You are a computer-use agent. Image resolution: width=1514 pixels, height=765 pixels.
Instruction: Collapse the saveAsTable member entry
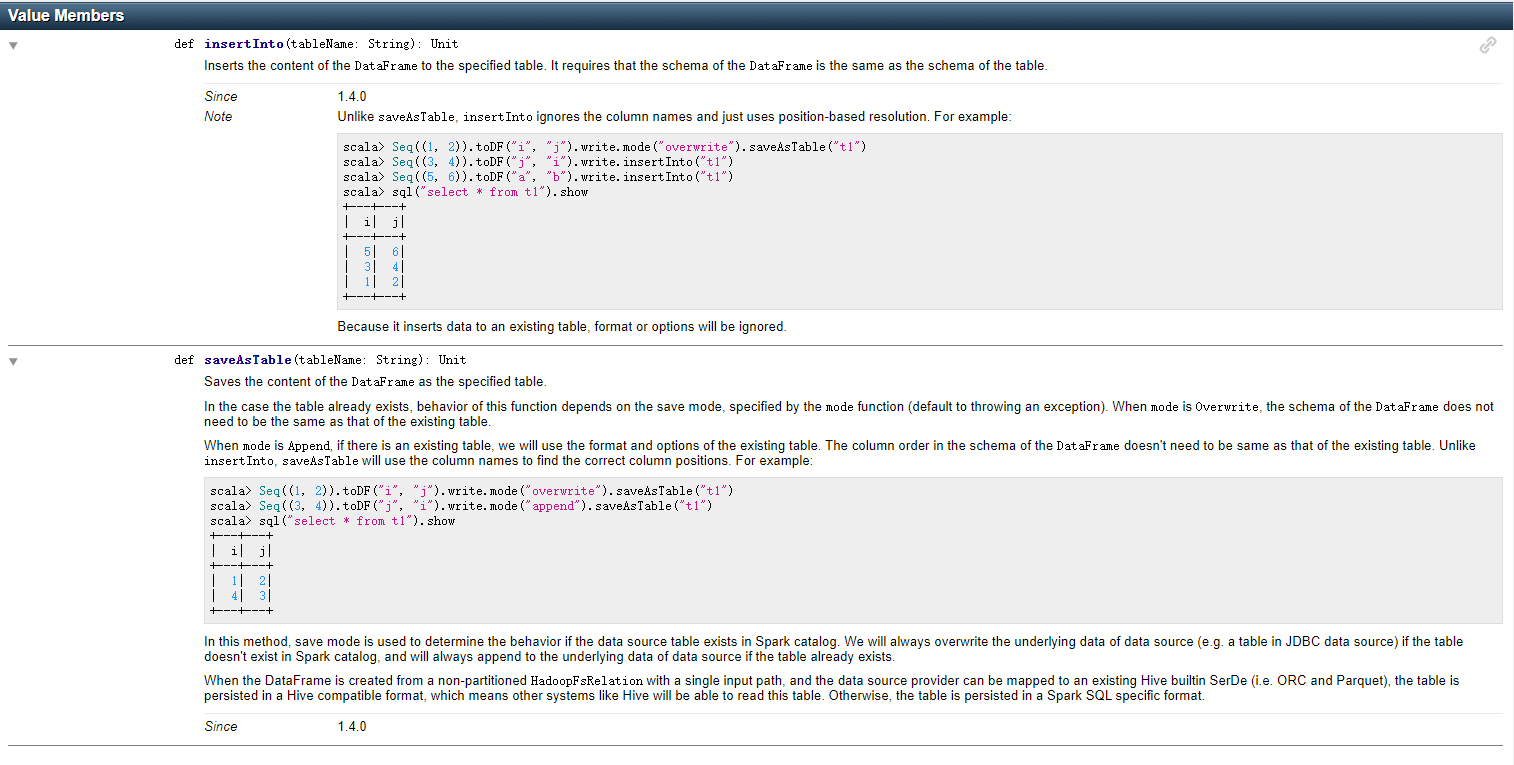click(x=12, y=360)
